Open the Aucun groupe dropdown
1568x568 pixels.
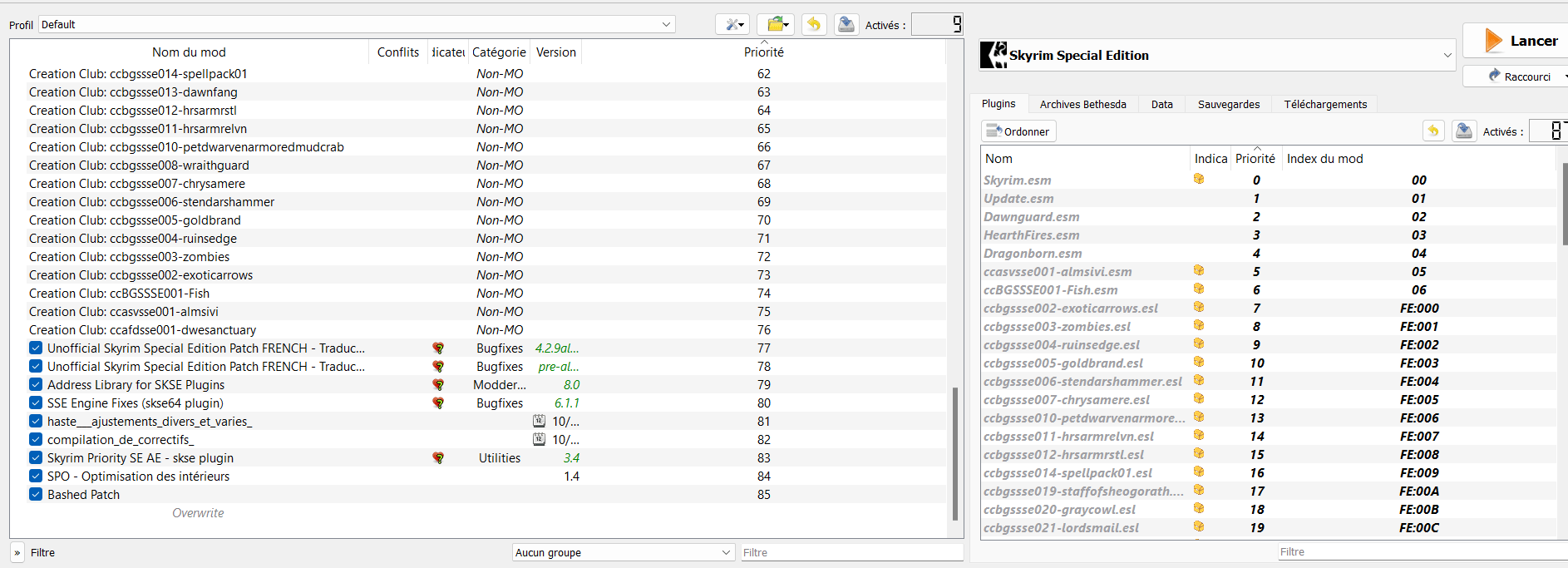click(x=624, y=552)
